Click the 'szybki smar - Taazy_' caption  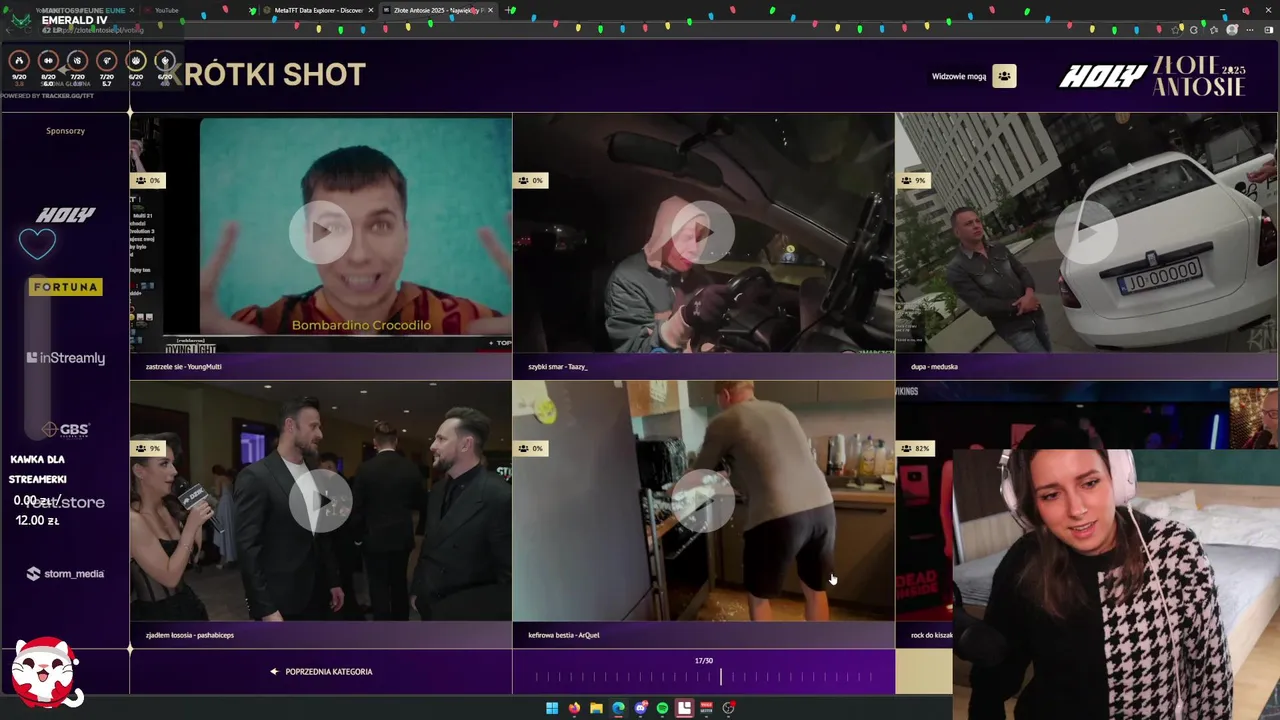558,367
